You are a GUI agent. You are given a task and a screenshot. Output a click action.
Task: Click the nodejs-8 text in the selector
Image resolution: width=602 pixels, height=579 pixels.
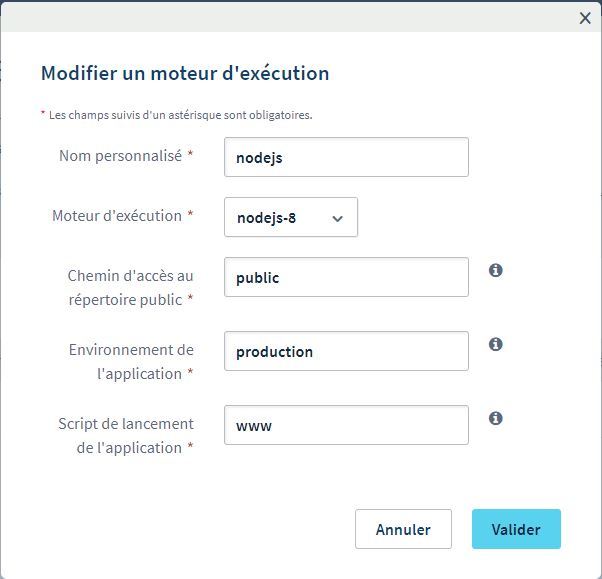pyautogui.click(x=266, y=218)
